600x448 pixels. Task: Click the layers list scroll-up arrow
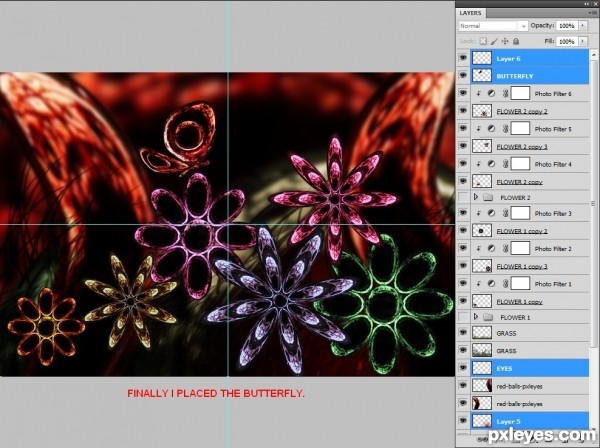tap(593, 55)
